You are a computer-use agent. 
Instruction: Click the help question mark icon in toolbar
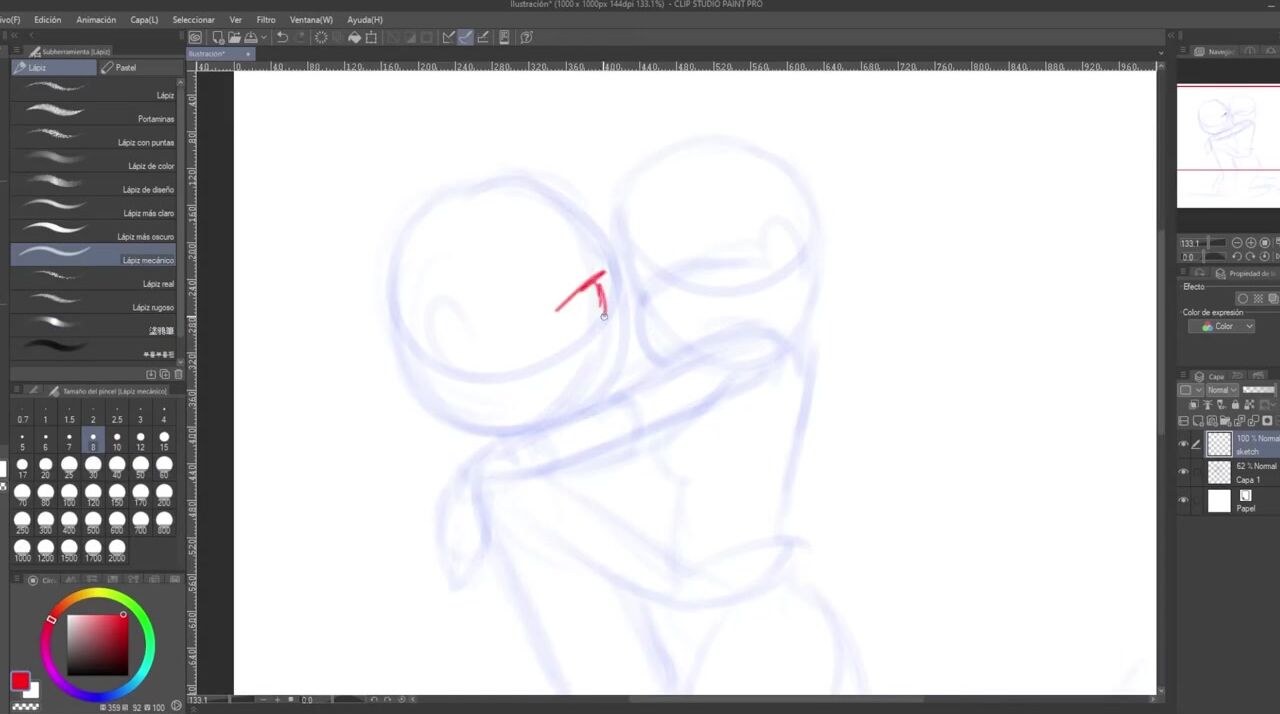pos(526,38)
